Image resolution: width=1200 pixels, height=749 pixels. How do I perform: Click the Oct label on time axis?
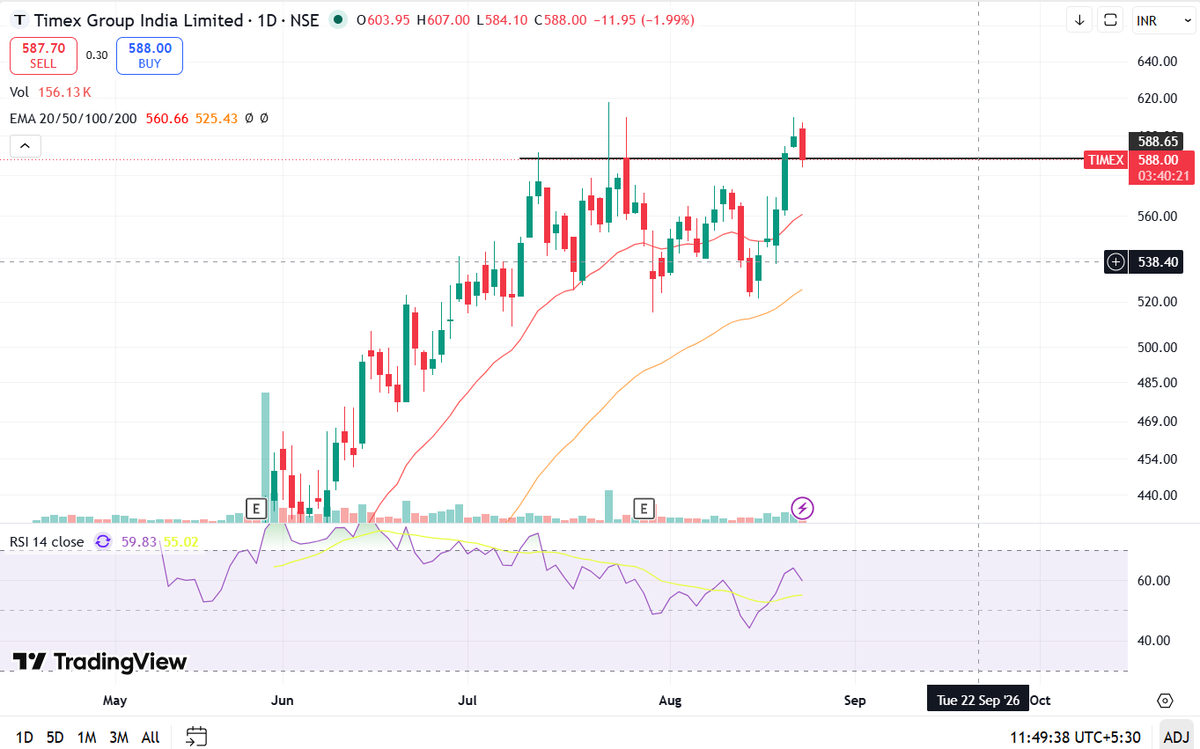click(1040, 701)
